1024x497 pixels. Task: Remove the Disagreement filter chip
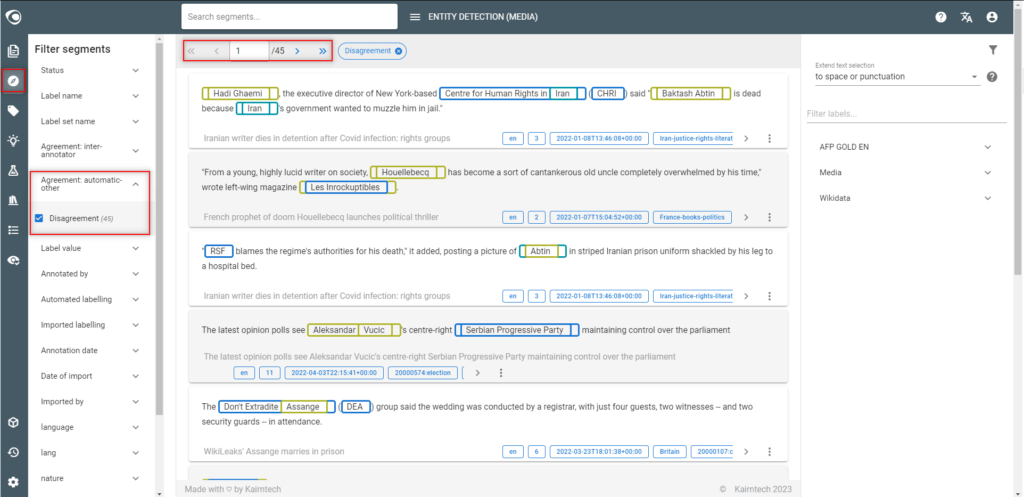point(398,51)
